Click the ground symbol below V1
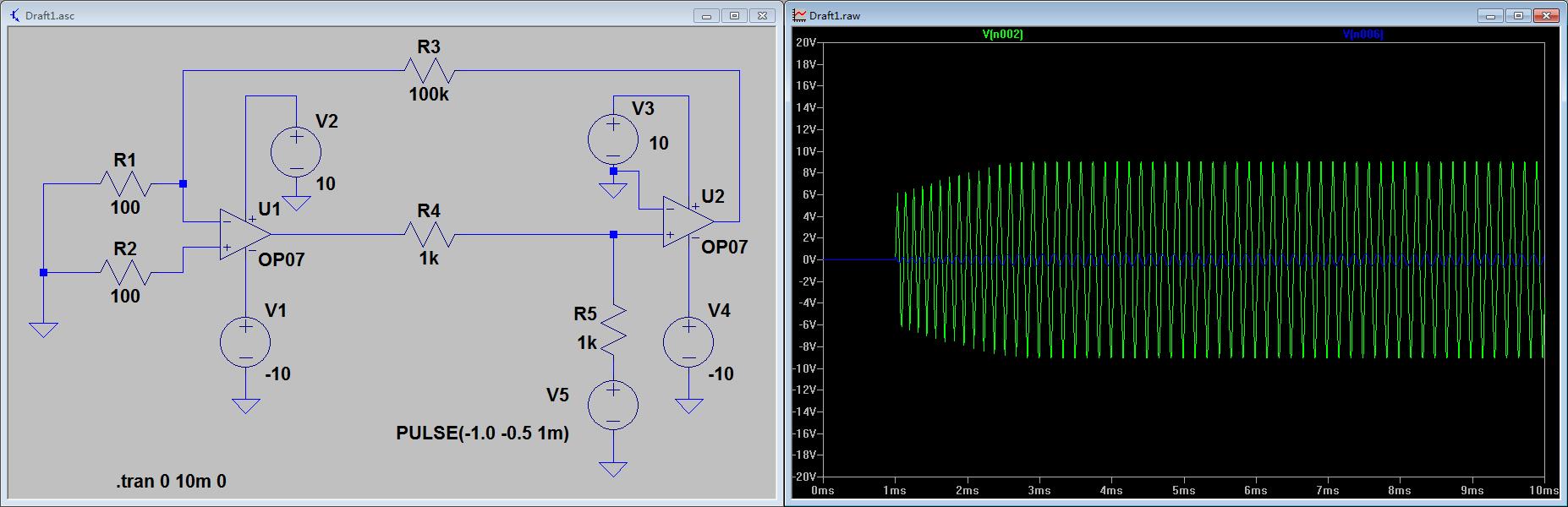Screen dimensions: 1568x507 pyautogui.click(x=245, y=406)
